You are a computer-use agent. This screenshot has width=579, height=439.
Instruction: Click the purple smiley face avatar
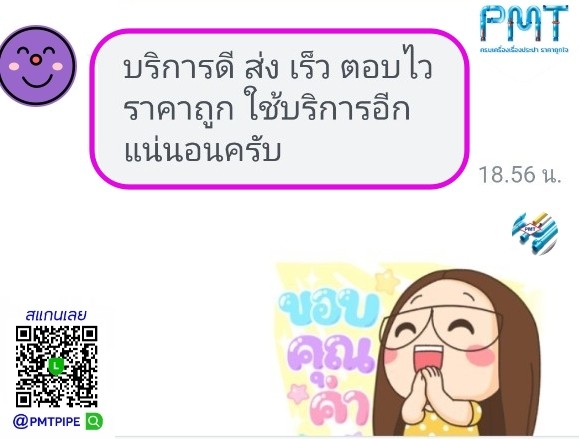pos(37,66)
